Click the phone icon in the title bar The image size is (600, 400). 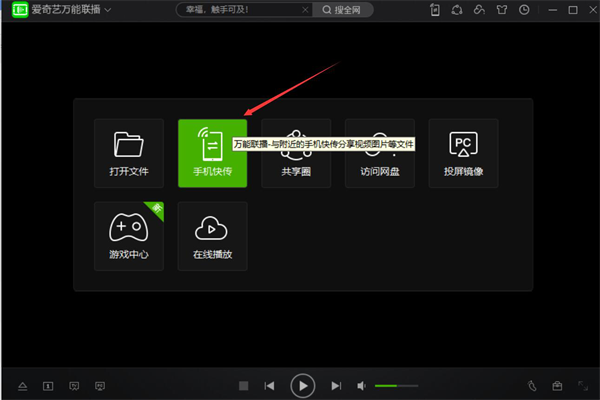[x=435, y=10]
